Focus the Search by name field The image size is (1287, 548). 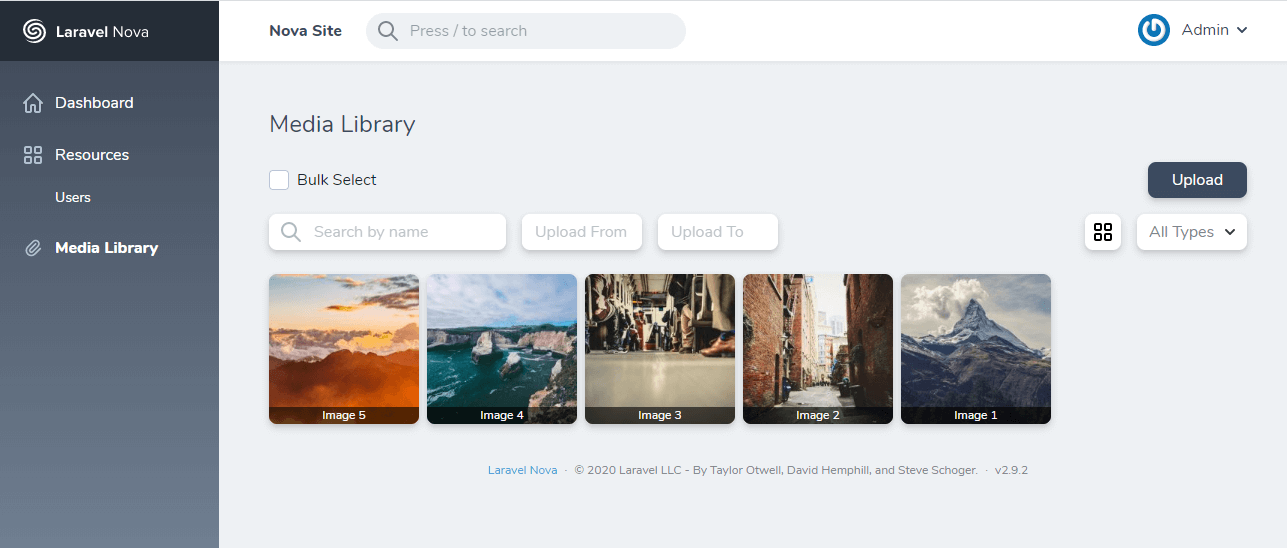400,232
